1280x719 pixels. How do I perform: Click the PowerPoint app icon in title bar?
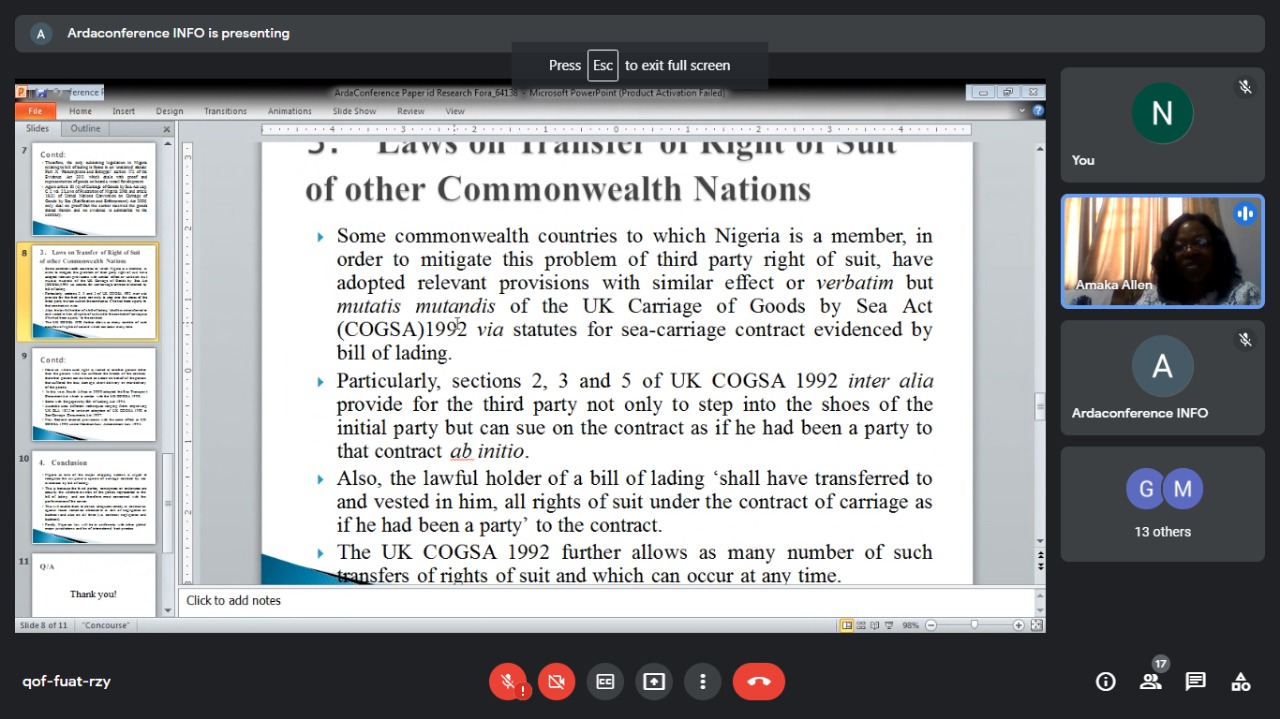pos(21,93)
